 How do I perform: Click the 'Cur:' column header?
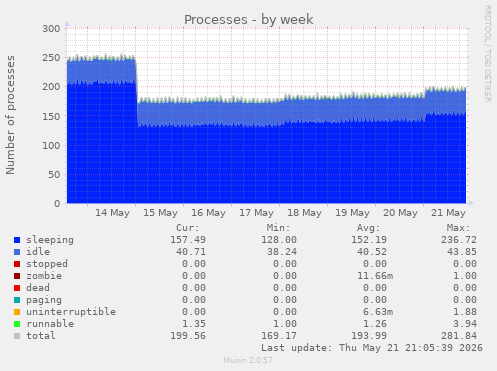click(x=188, y=228)
